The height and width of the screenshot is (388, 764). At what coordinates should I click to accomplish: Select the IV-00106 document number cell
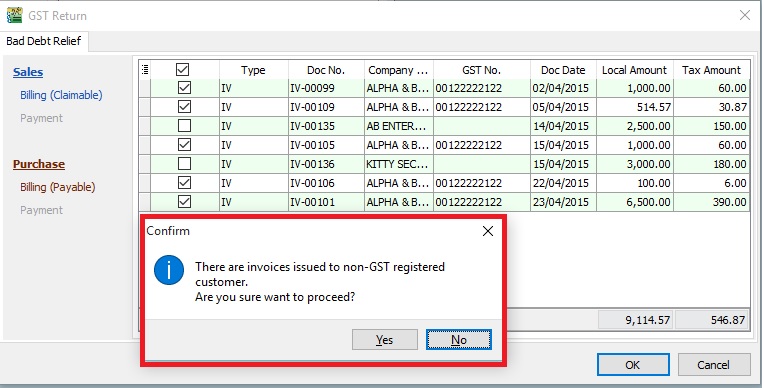point(326,183)
